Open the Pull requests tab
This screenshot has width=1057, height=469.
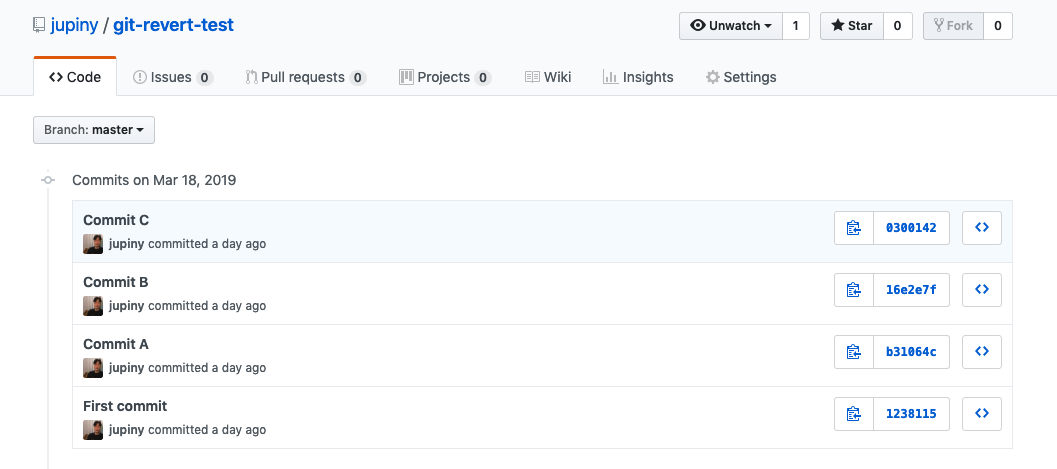tap(305, 77)
